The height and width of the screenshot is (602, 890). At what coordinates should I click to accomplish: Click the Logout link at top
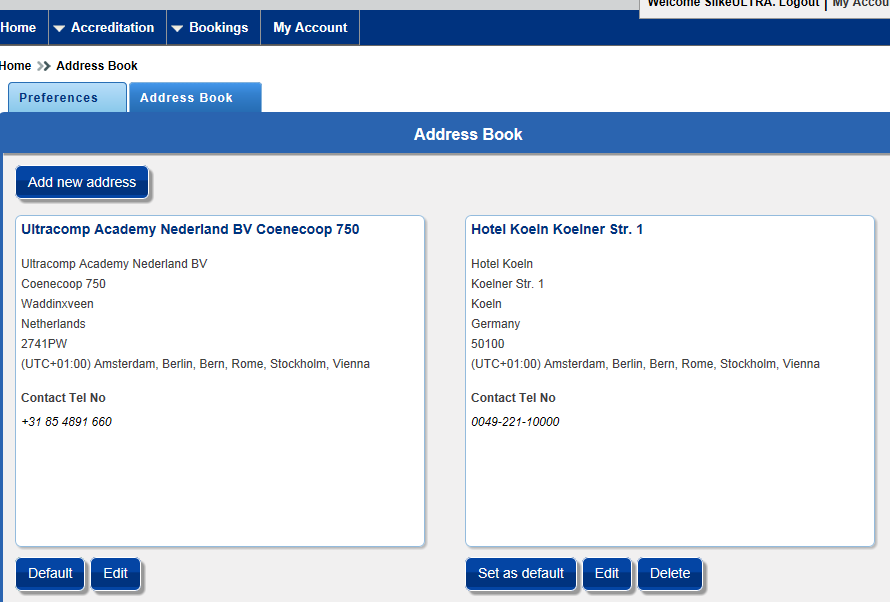coord(799,3)
